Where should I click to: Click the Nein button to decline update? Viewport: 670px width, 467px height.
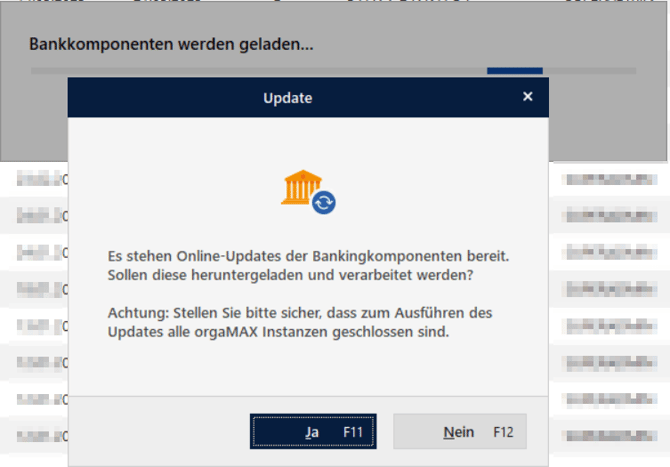coord(459,432)
